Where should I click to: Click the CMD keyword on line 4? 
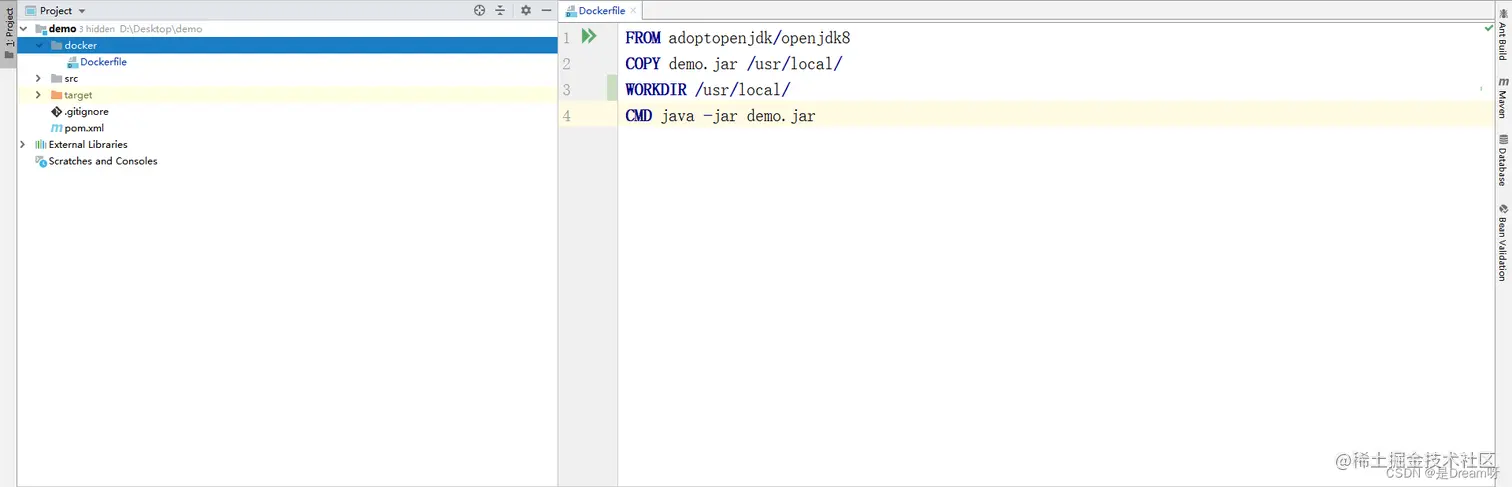[639, 116]
